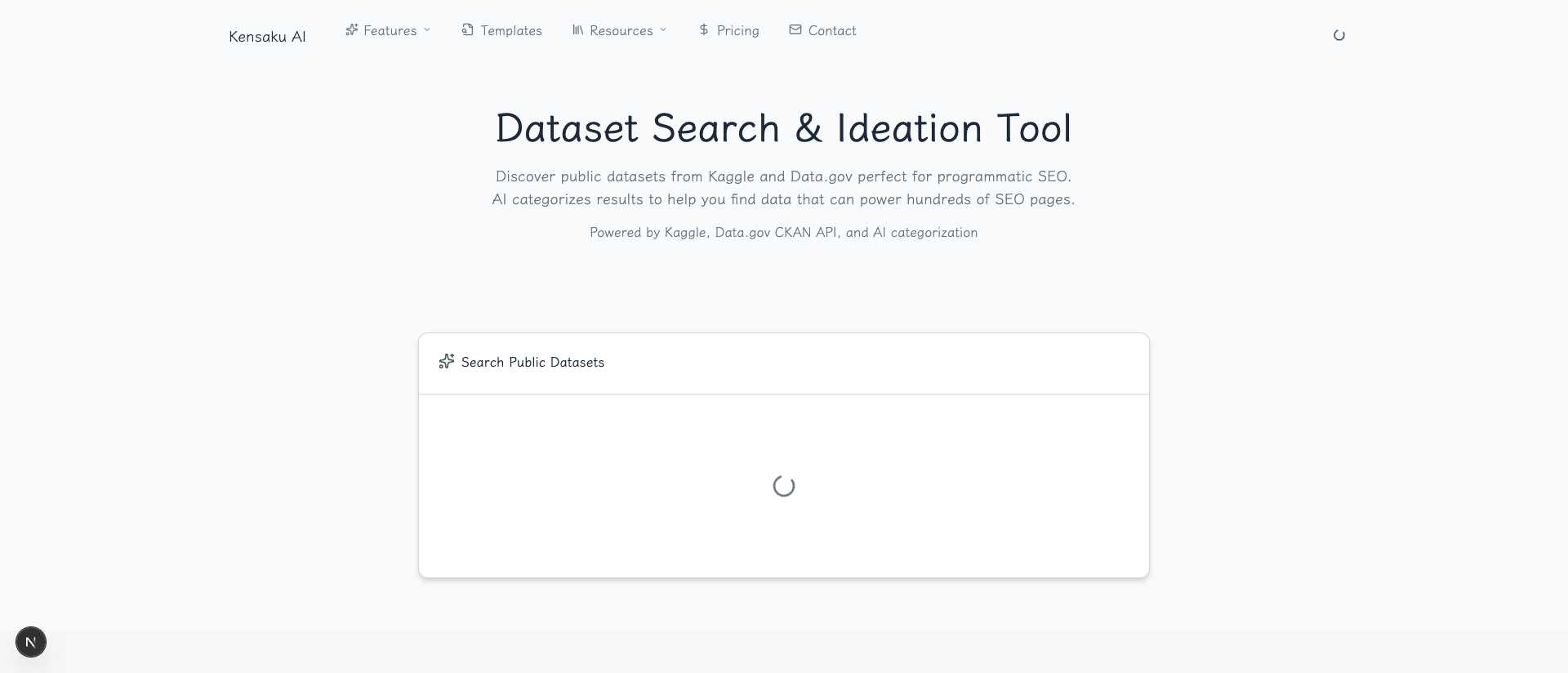Viewport: 1568px width, 673px height.
Task: Click the loading spinner inside the search card
Action: click(x=784, y=487)
